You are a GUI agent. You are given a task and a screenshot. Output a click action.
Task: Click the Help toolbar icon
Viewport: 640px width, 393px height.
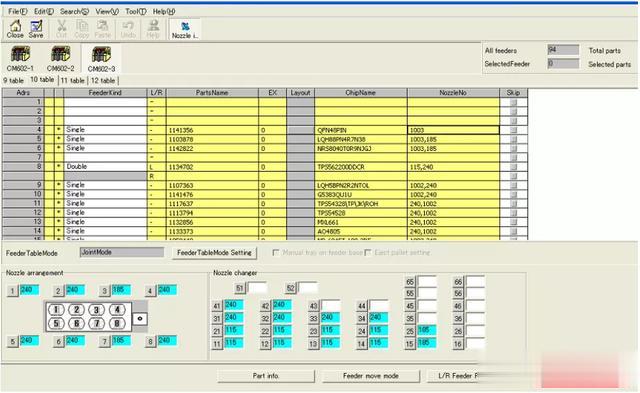point(153,29)
